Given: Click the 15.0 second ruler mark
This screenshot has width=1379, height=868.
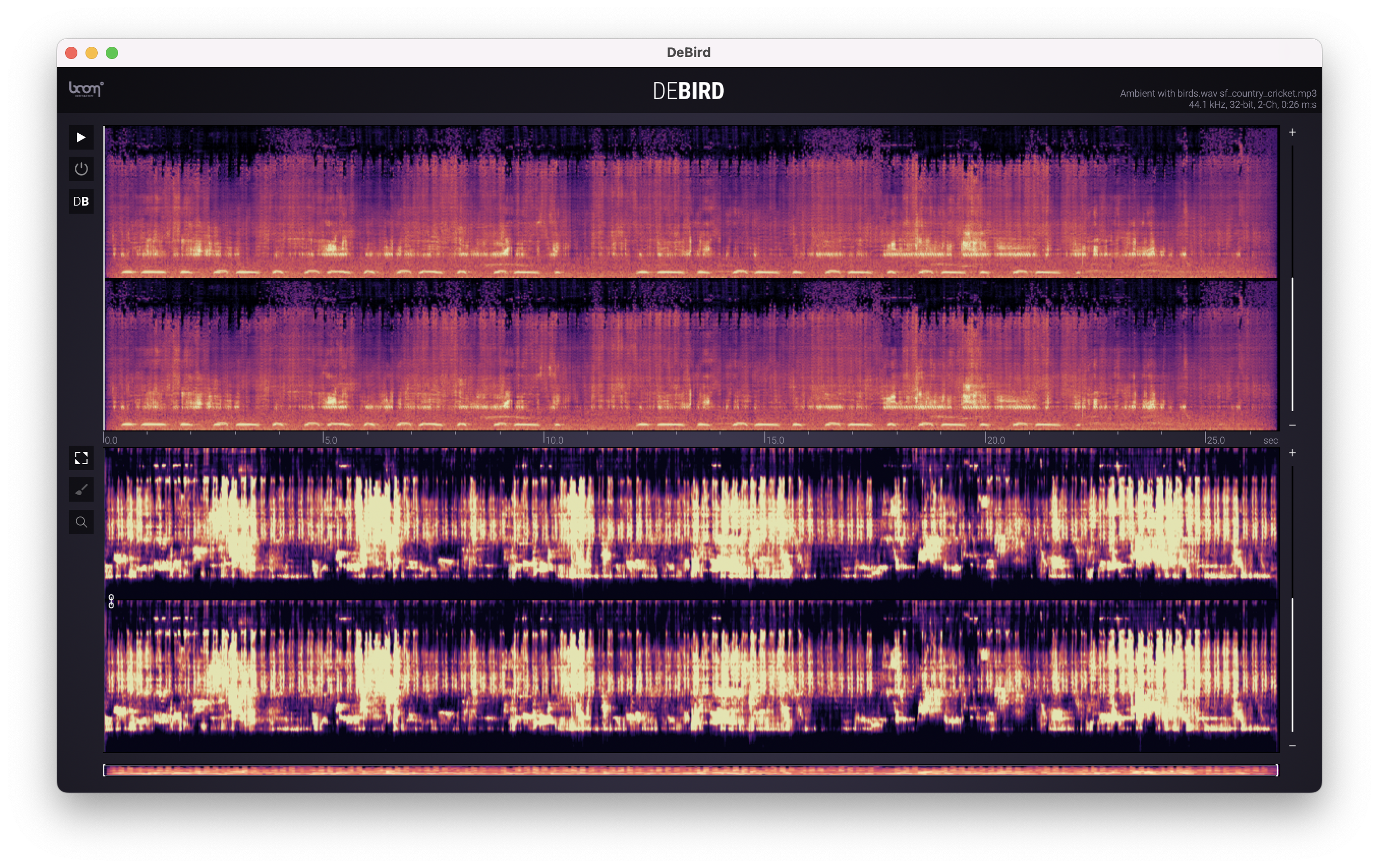Looking at the screenshot, I should [775, 440].
